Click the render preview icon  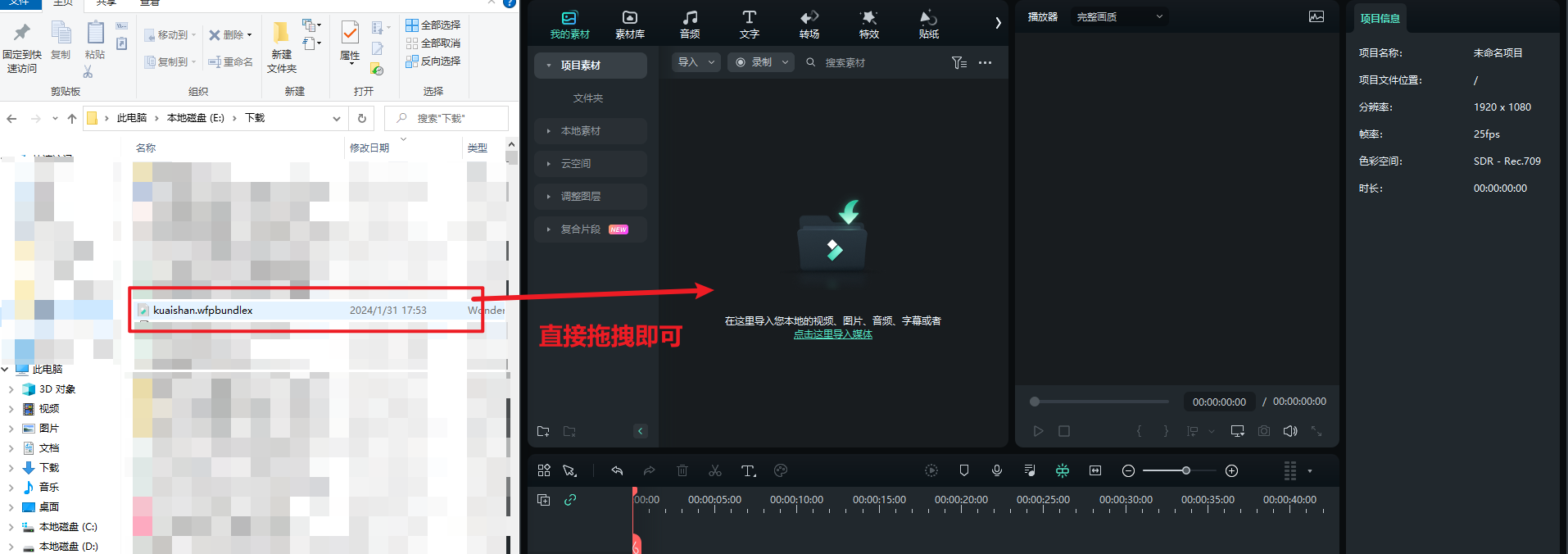931,470
